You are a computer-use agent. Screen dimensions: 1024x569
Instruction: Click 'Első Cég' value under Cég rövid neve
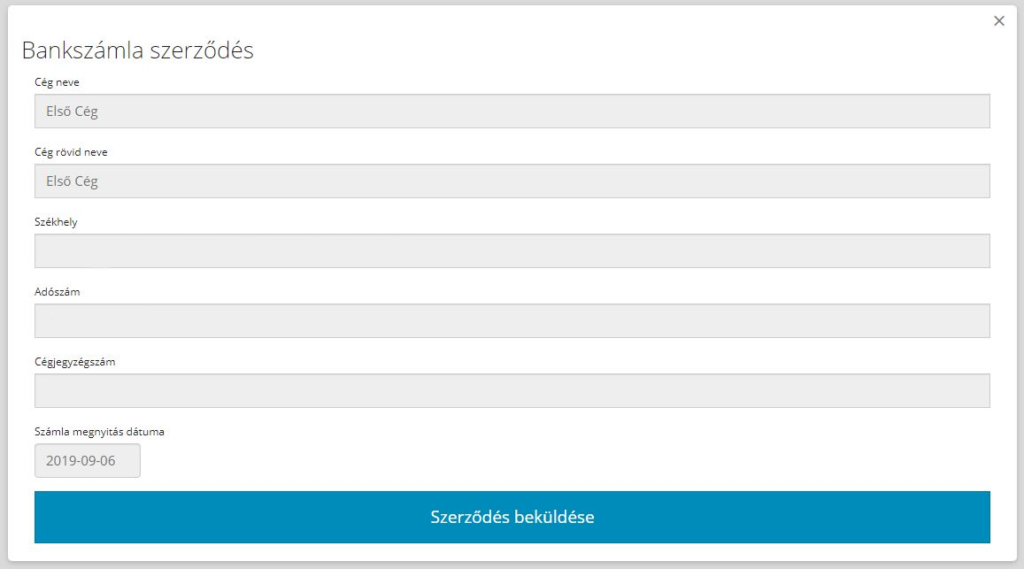point(72,181)
